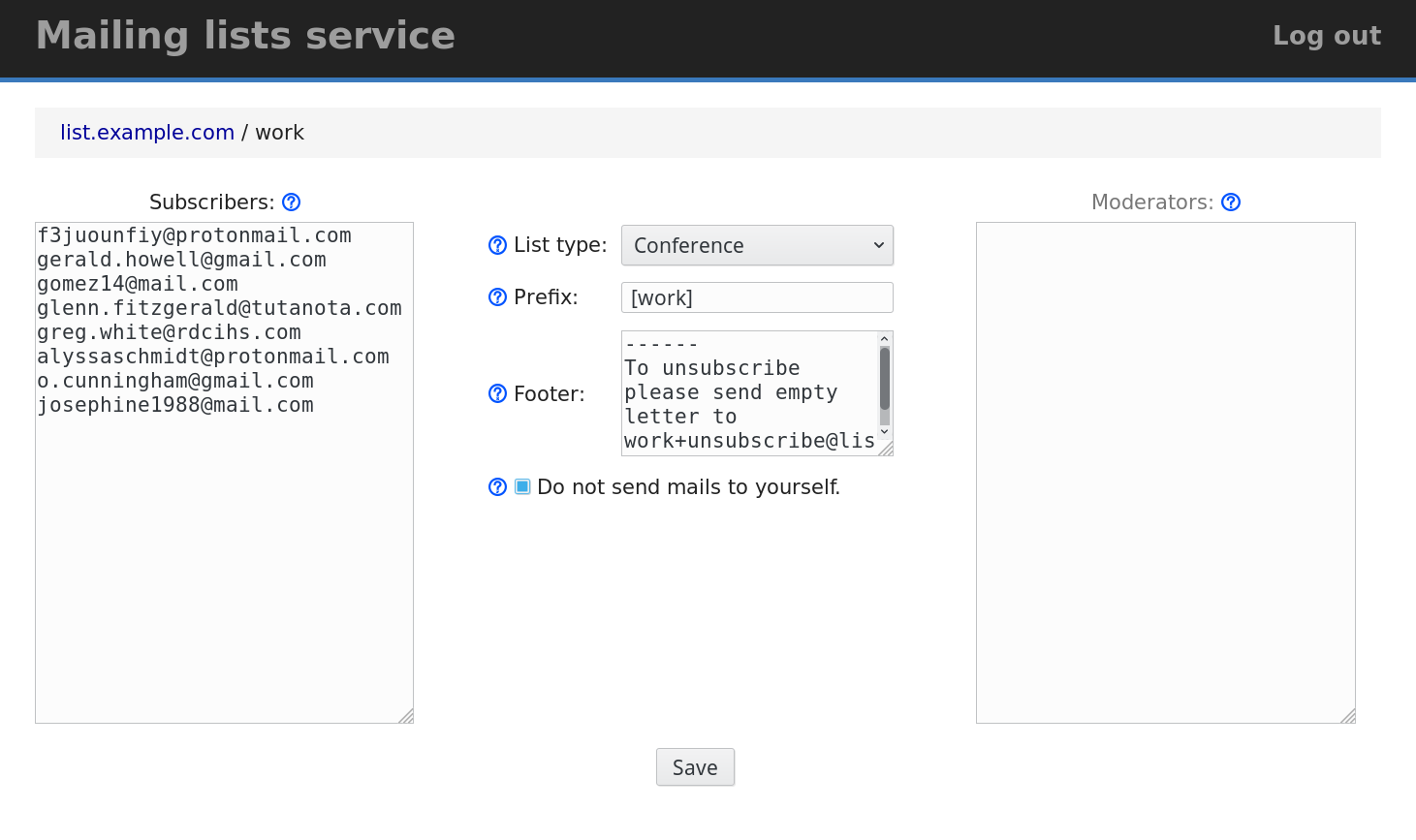Click the Subscribers box resize handle
1416x840 pixels.
tap(406, 716)
